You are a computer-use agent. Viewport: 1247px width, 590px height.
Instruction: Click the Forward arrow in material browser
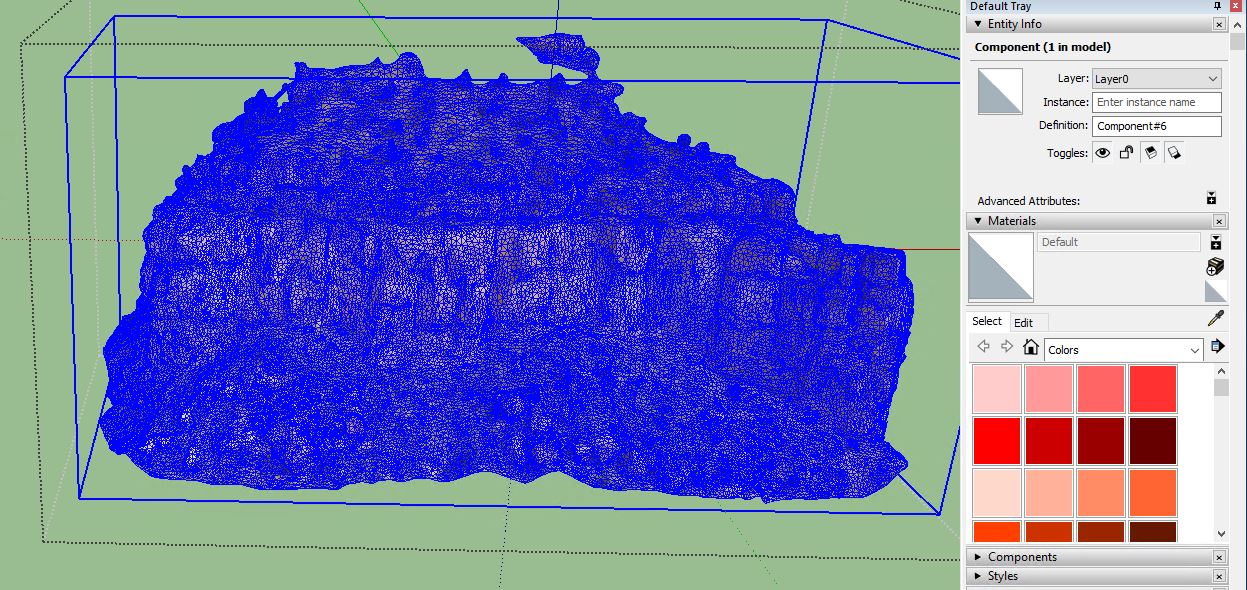[x=1007, y=347]
